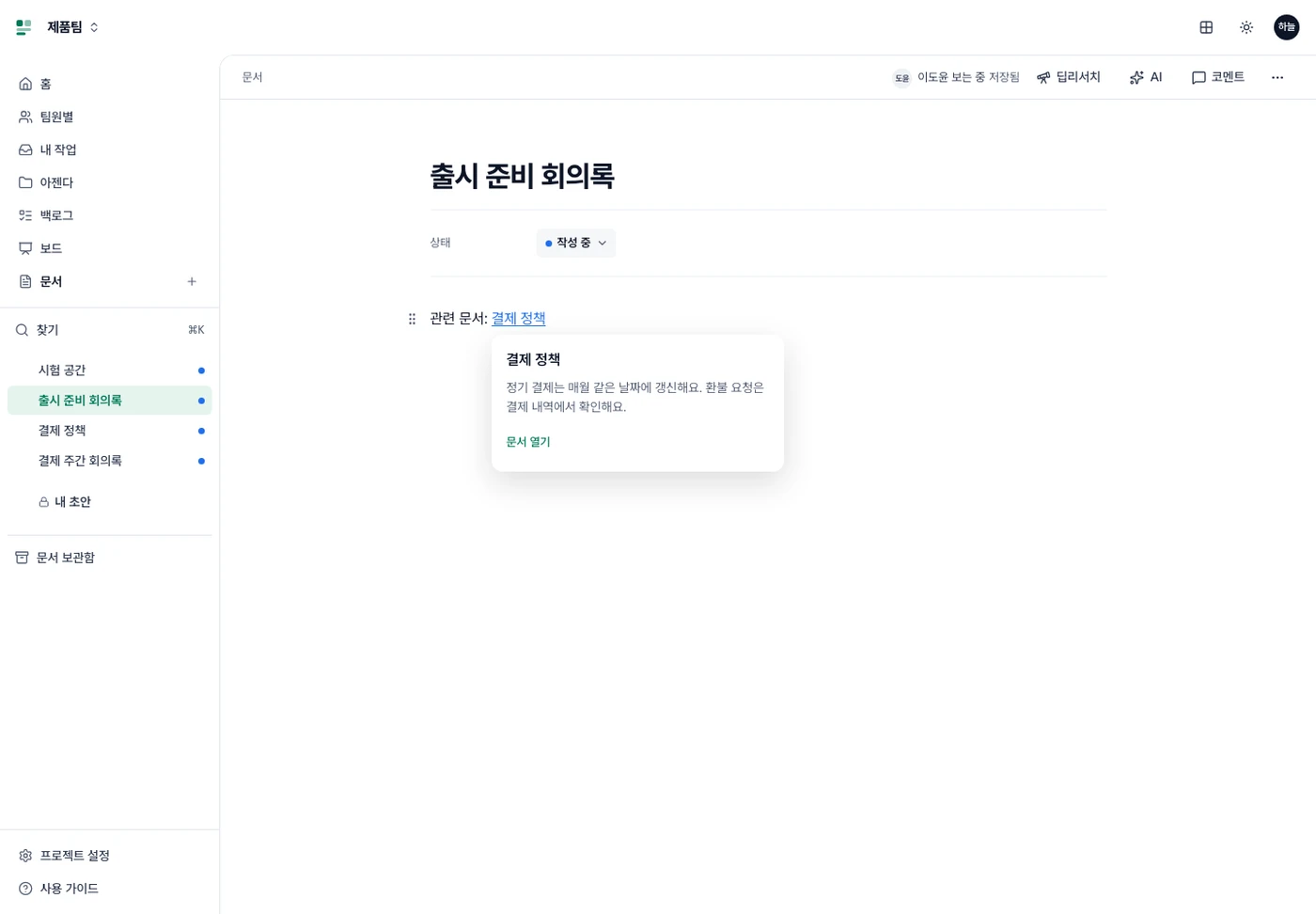Click the 결제 정책 preview card title
The width and height of the screenshot is (1316, 914).
[533, 359]
